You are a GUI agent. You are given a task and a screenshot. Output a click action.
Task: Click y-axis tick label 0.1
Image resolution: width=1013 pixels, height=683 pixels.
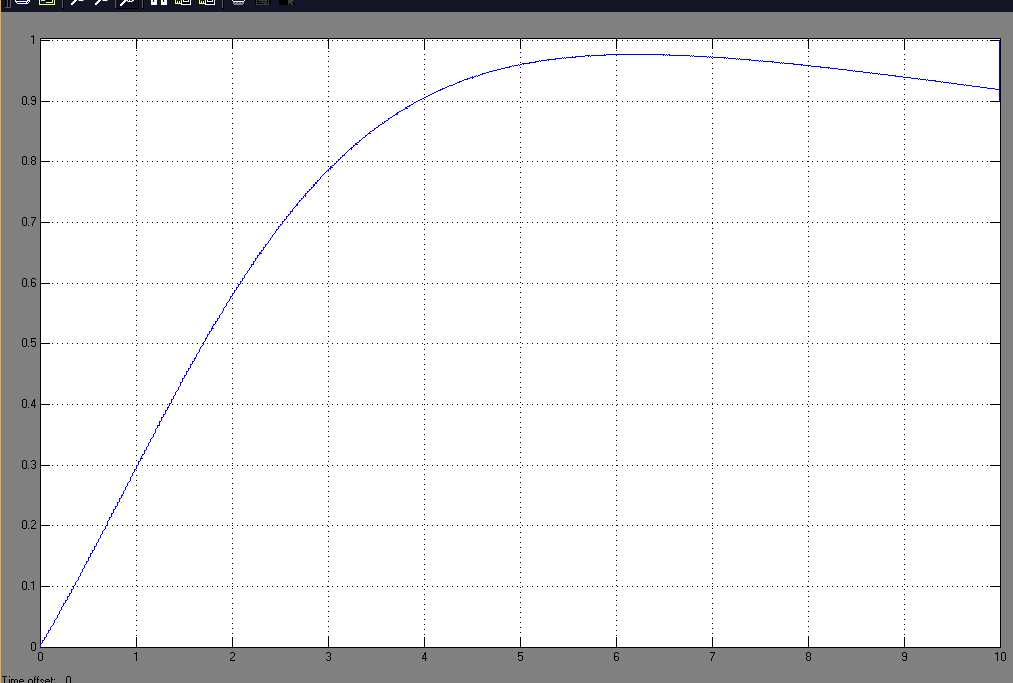[x=28, y=586]
